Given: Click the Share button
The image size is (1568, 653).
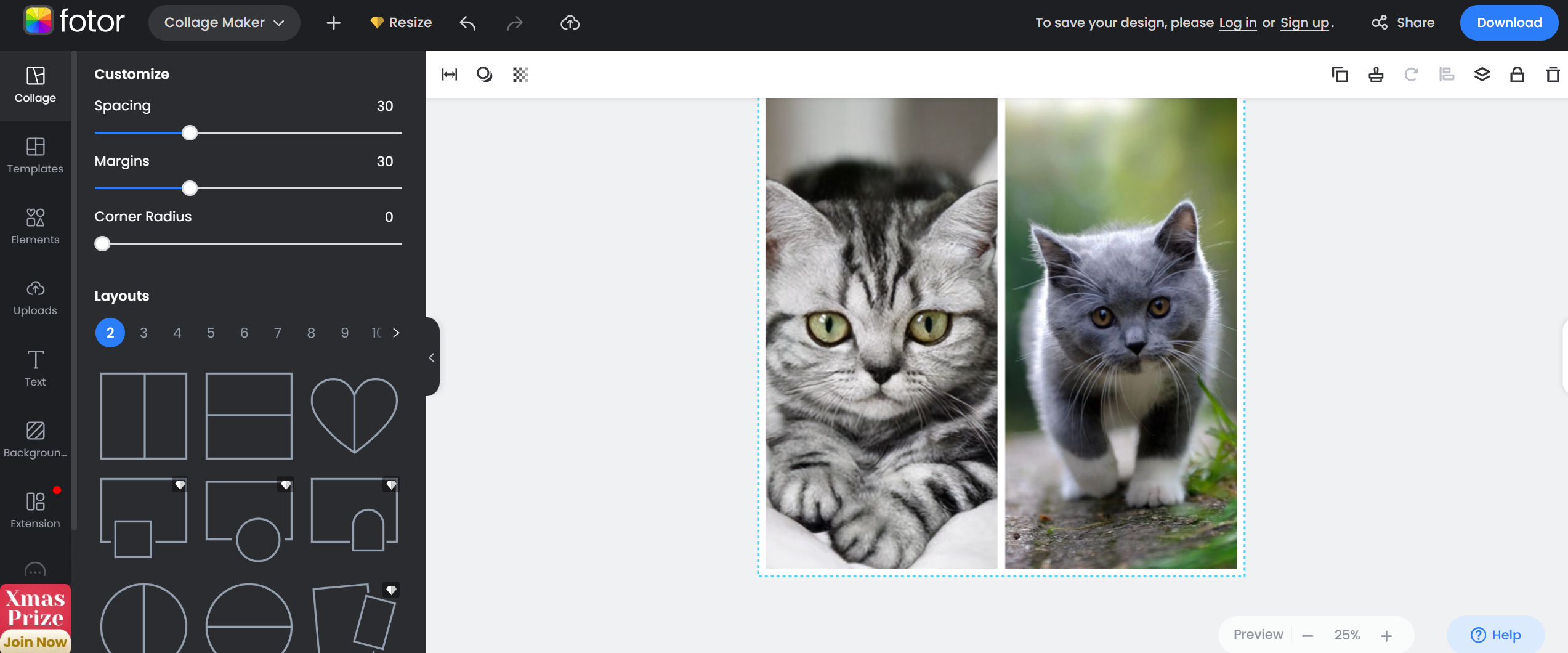Looking at the screenshot, I should [x=1403, y=23].
